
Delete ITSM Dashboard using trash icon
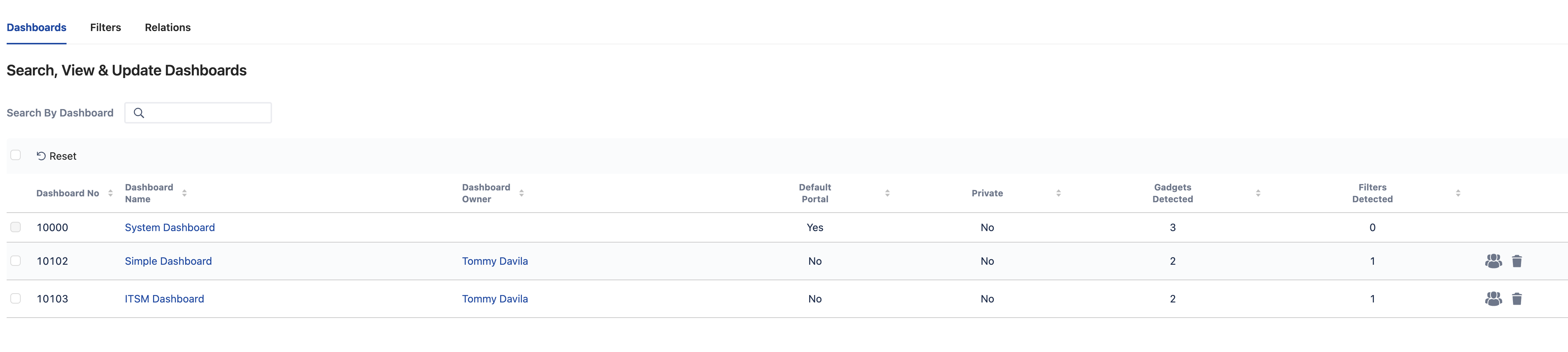(1517, 299)
